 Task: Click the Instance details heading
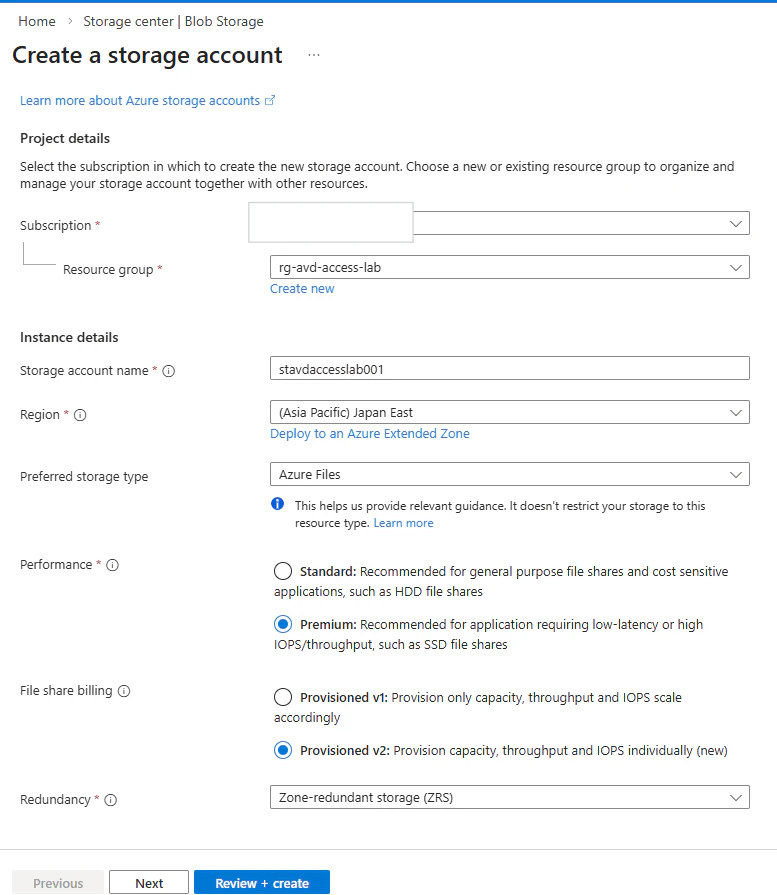tap(69, 337)
